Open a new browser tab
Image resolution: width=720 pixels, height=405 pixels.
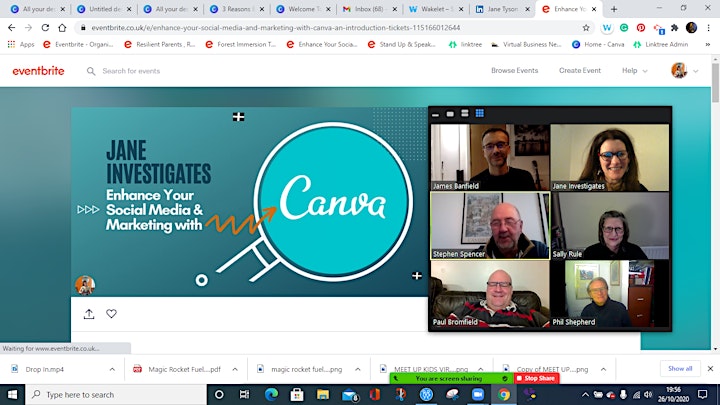pyautogui.click(x=614, y=9)
